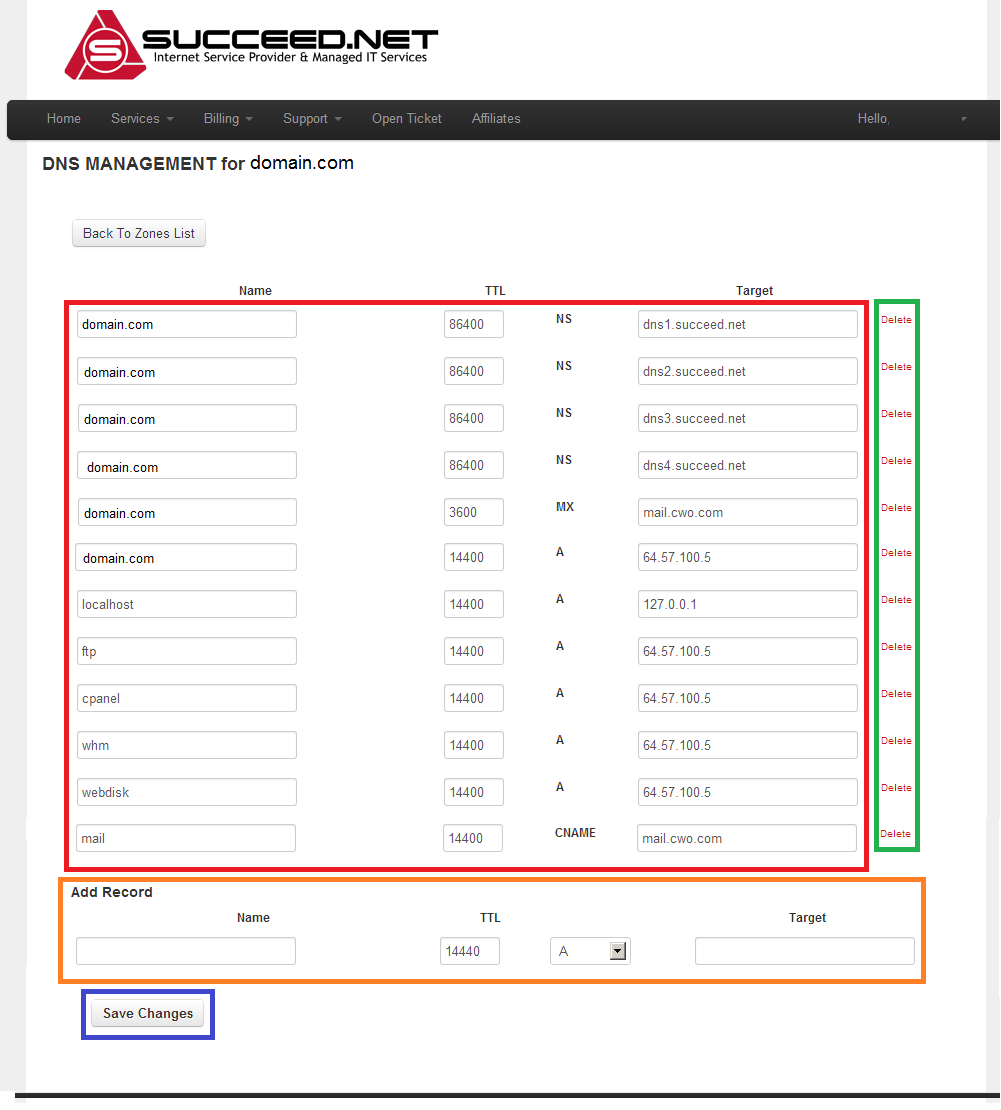This screenshot has width=1001, height=1110.
Task: Open the Home menu item
Action: (x=63, y=118)
